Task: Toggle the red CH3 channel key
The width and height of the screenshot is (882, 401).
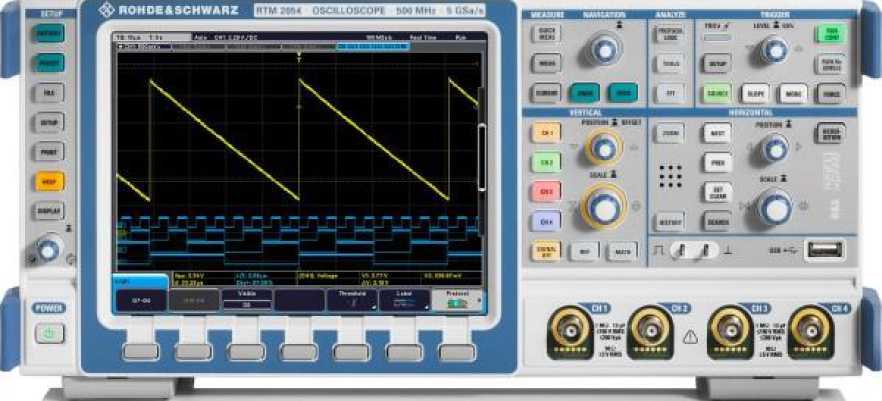Action: (x=546, y=191)
